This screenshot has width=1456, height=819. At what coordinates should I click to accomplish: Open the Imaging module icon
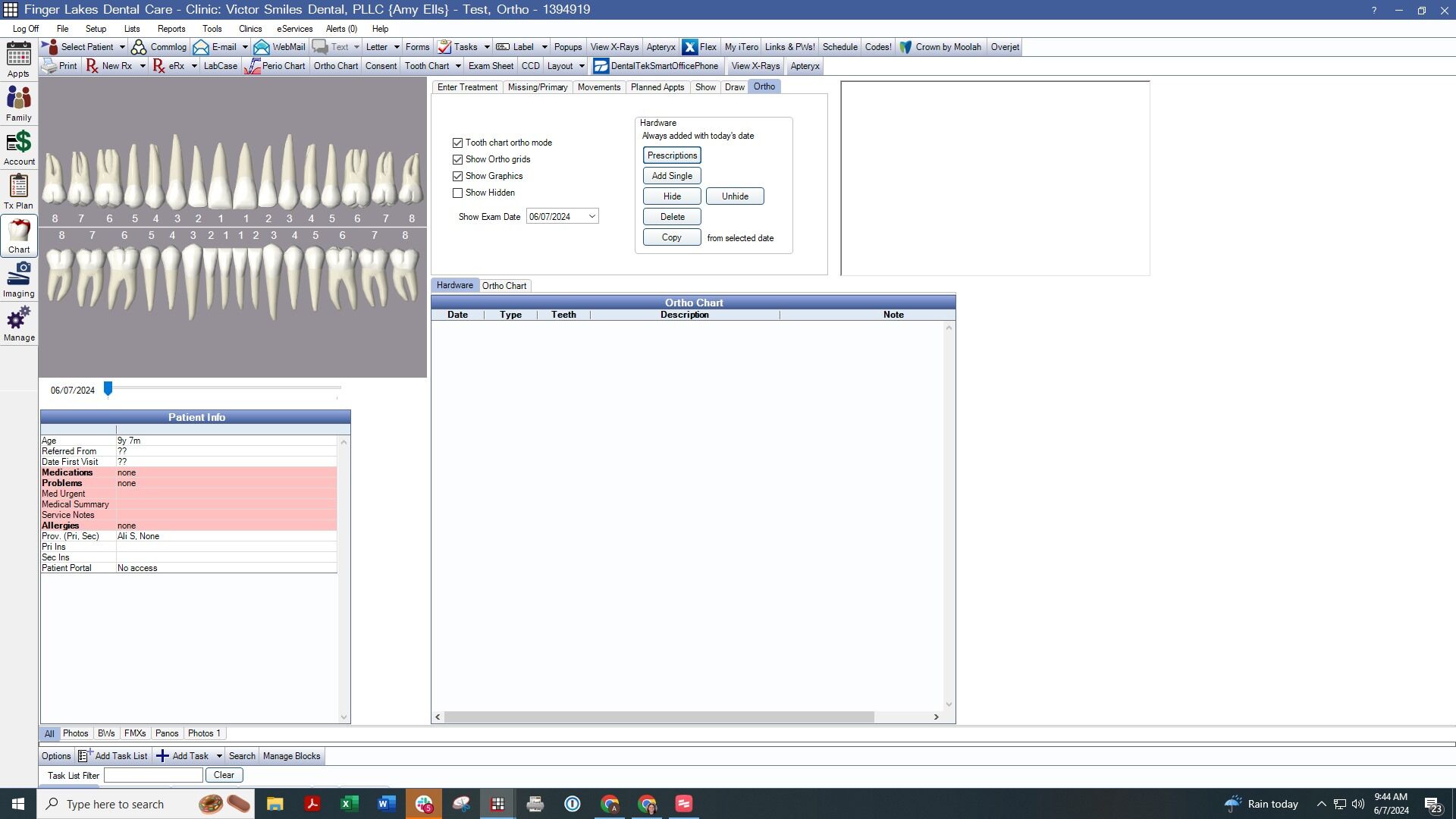pyautogui.click(x=18, y=279)
